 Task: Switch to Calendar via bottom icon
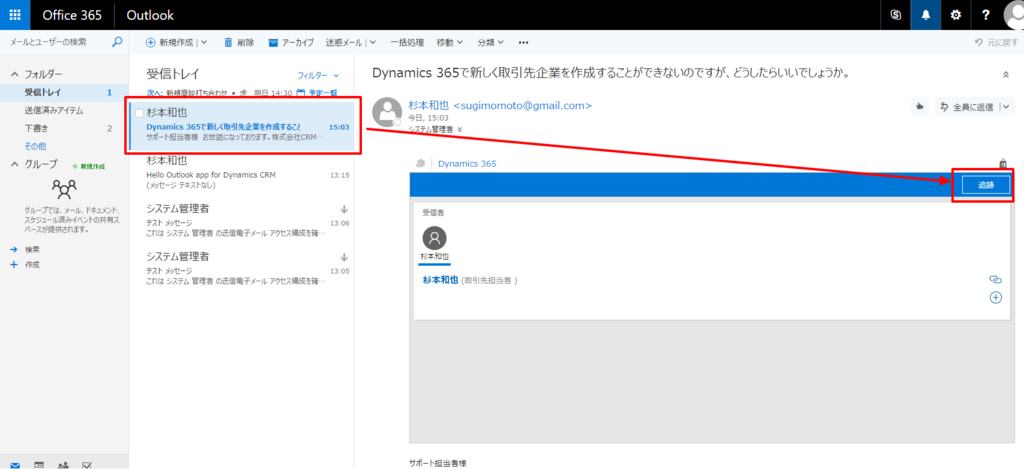pyautogui.click(x=39, y=465)
